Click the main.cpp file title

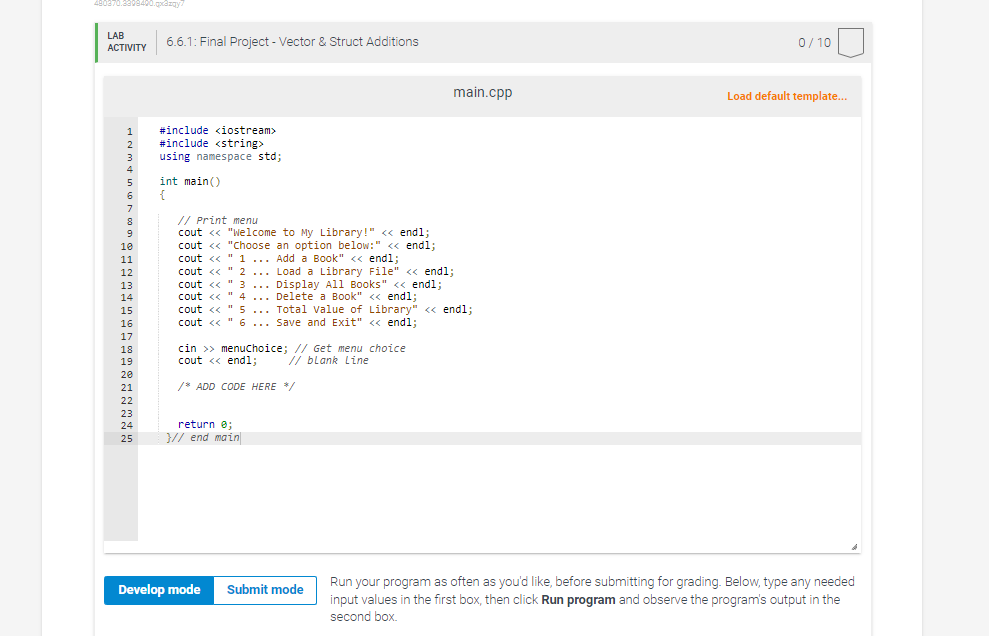pyautogui.click(x=483, y=92)
